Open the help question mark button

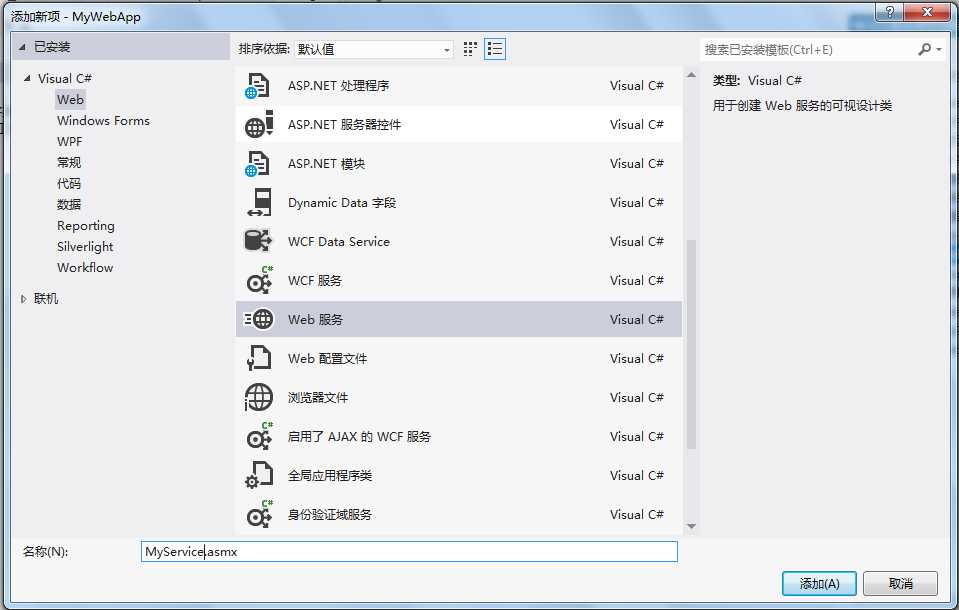[889, 12]
